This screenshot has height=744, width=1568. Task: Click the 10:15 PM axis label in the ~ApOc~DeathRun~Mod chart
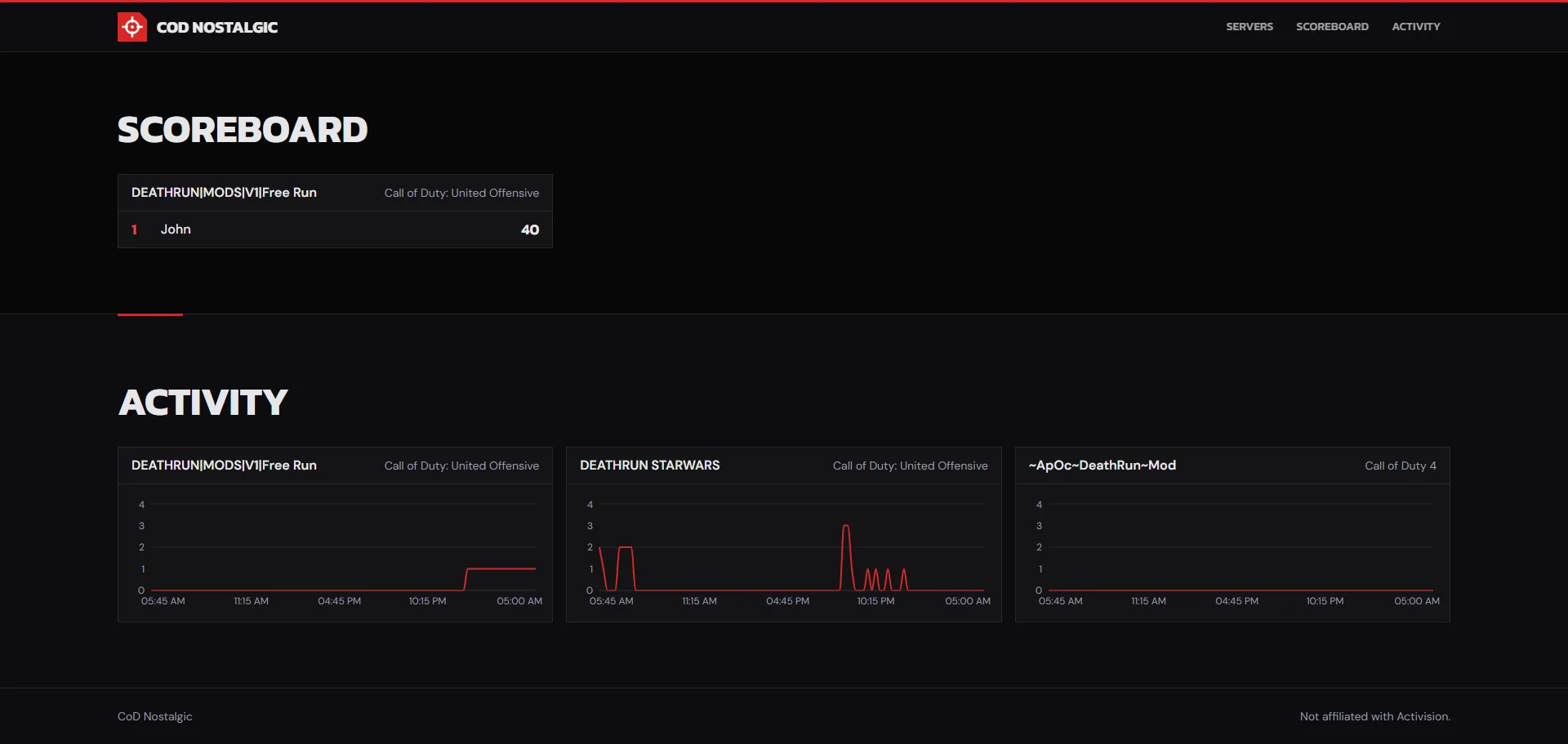1325,601
